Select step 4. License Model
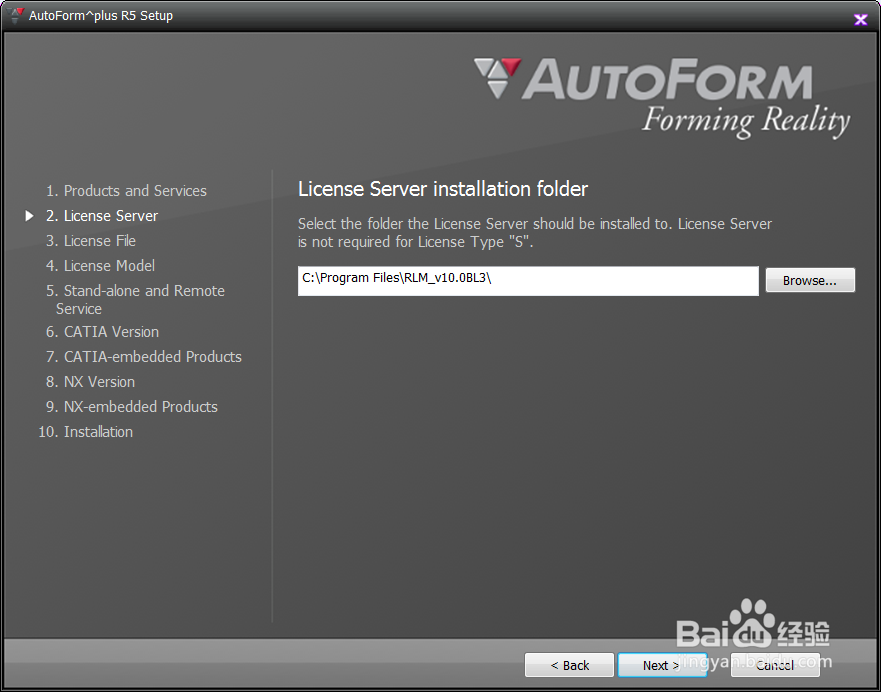 101,266
